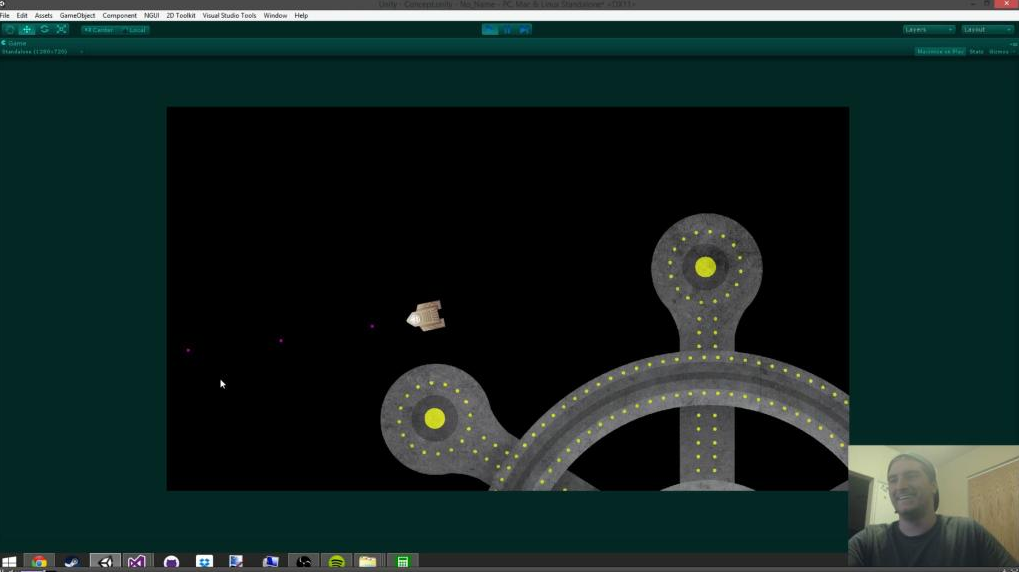Open Steam from the taskbar

71,562
